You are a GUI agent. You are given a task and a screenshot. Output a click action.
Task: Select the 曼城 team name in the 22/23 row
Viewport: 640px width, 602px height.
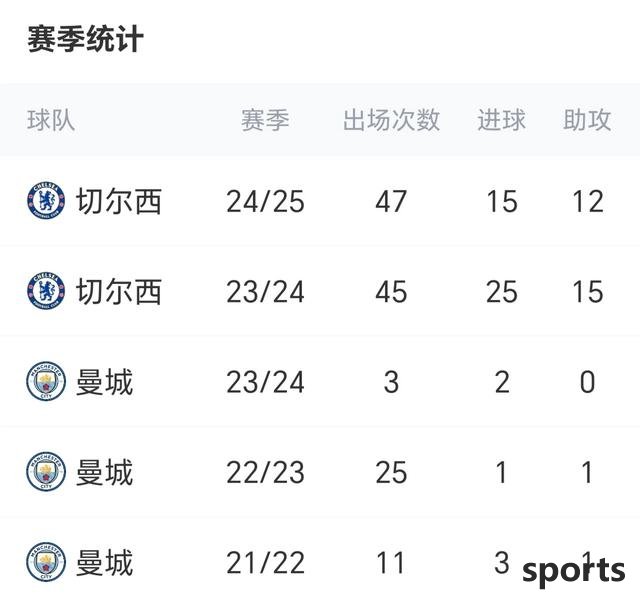[104, 472]
